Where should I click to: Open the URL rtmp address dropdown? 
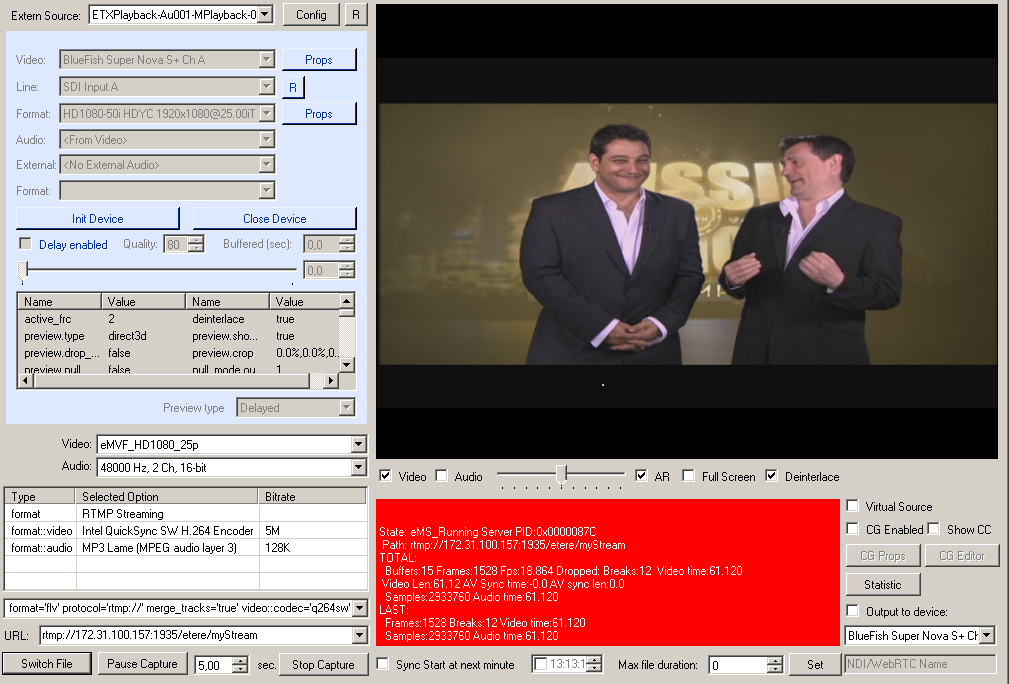point(359,635)
